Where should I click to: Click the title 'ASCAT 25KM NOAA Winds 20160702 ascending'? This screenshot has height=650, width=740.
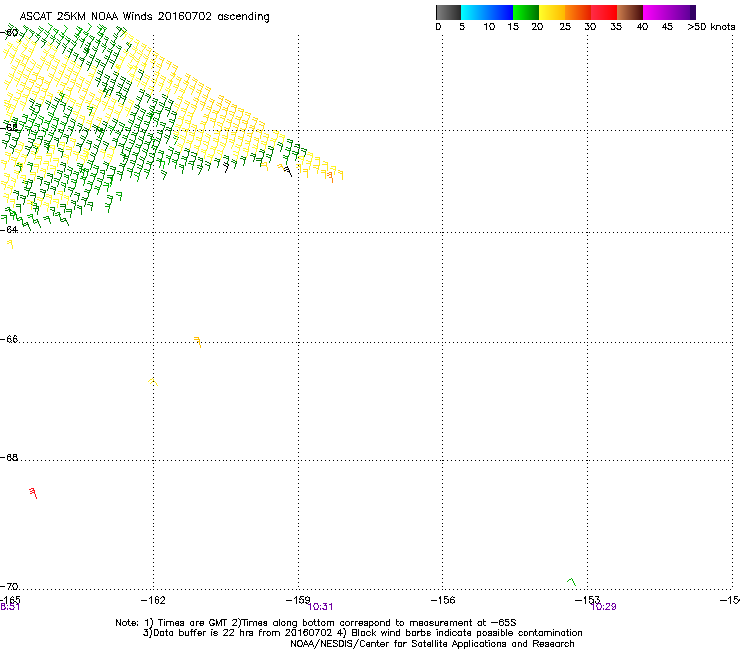point(144,17)
